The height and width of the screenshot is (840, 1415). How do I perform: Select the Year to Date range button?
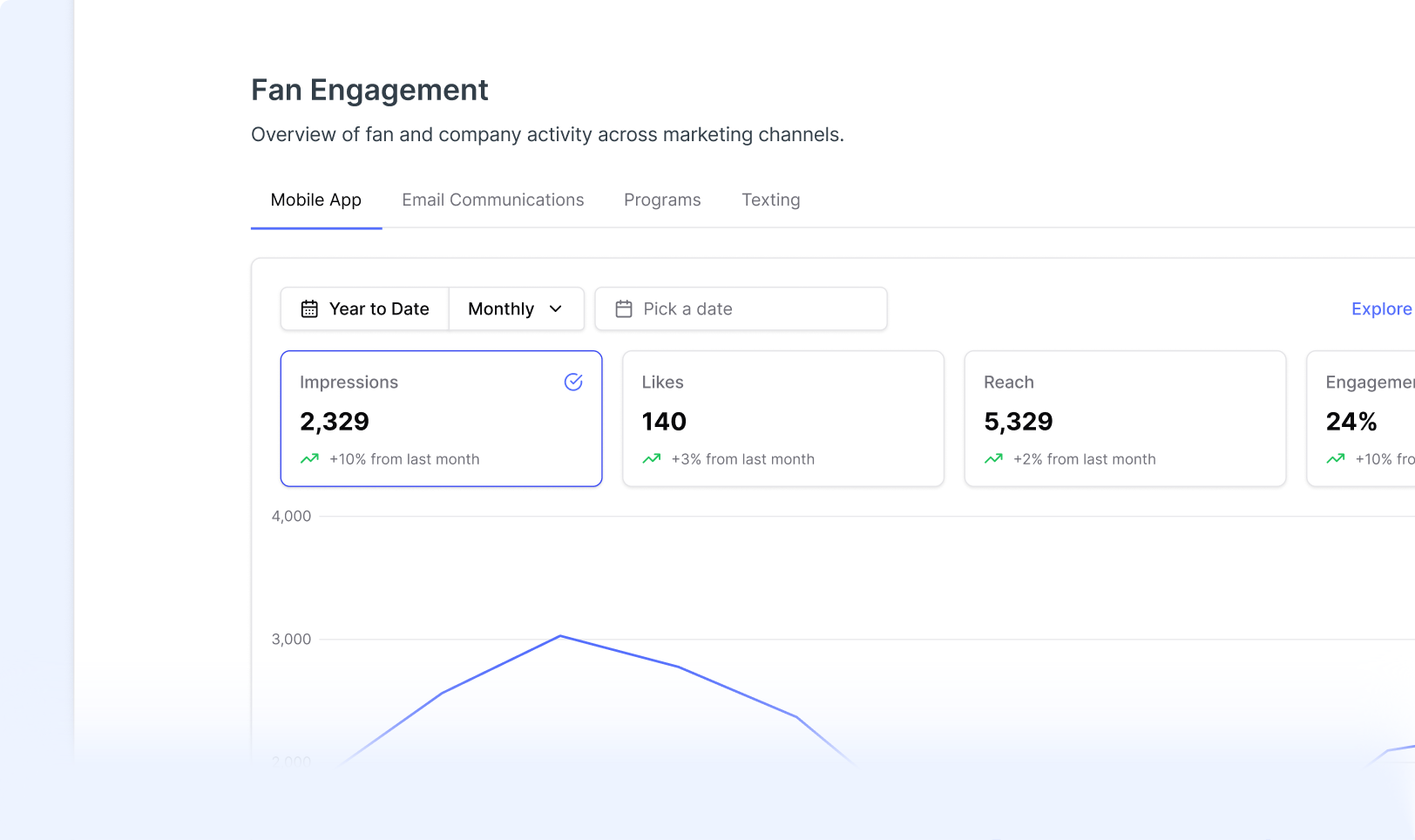365,308
